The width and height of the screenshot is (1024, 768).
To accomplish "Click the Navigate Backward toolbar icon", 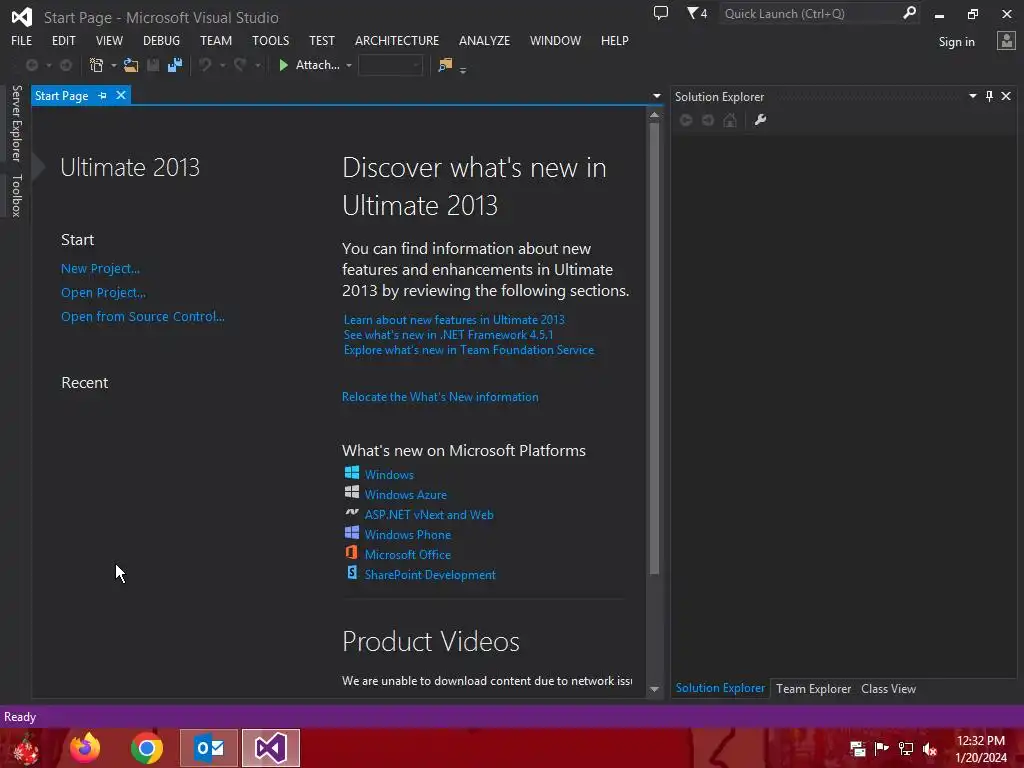I will click(x=31, y=65).
